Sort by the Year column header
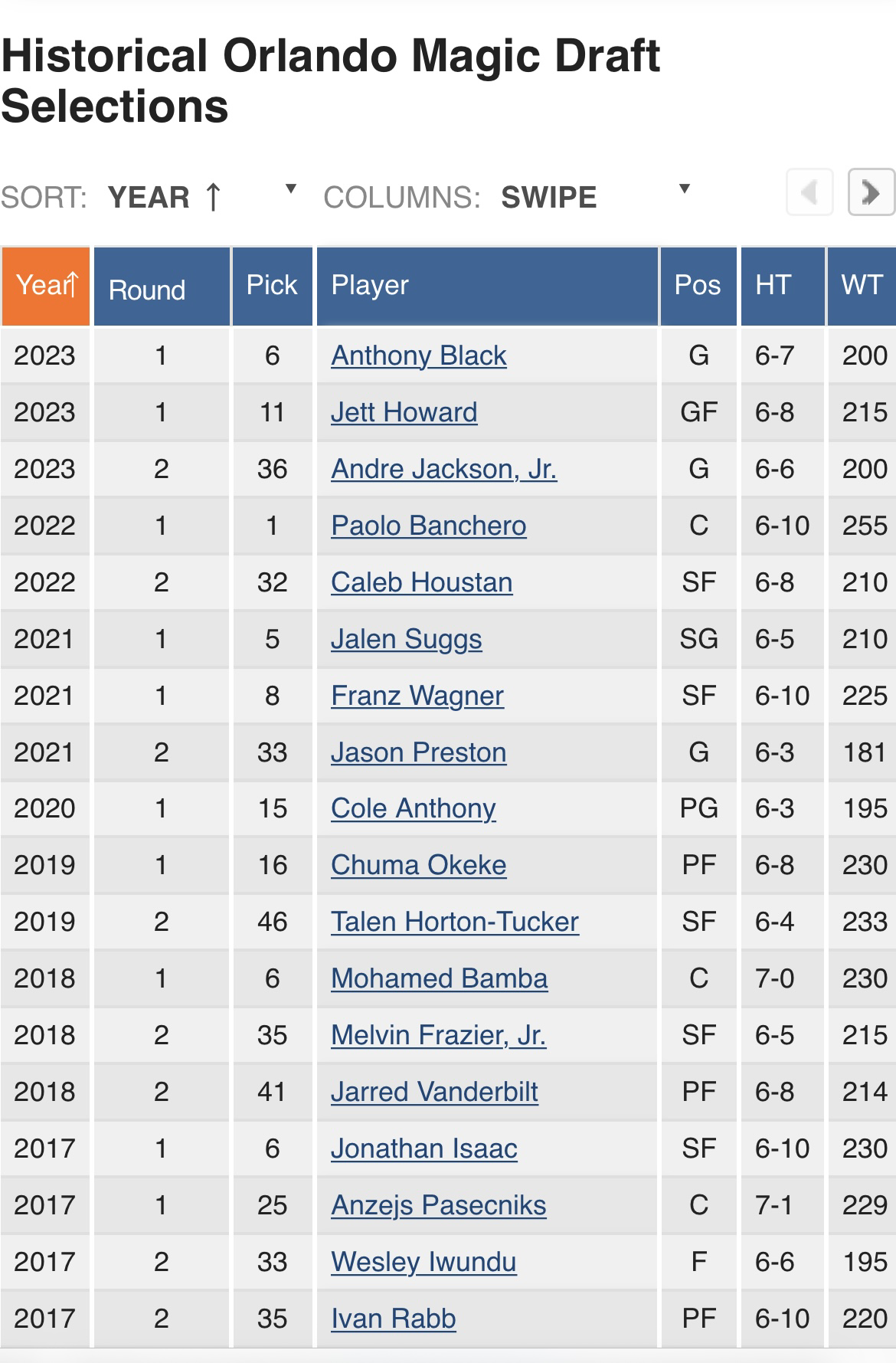 click(45, 286)
